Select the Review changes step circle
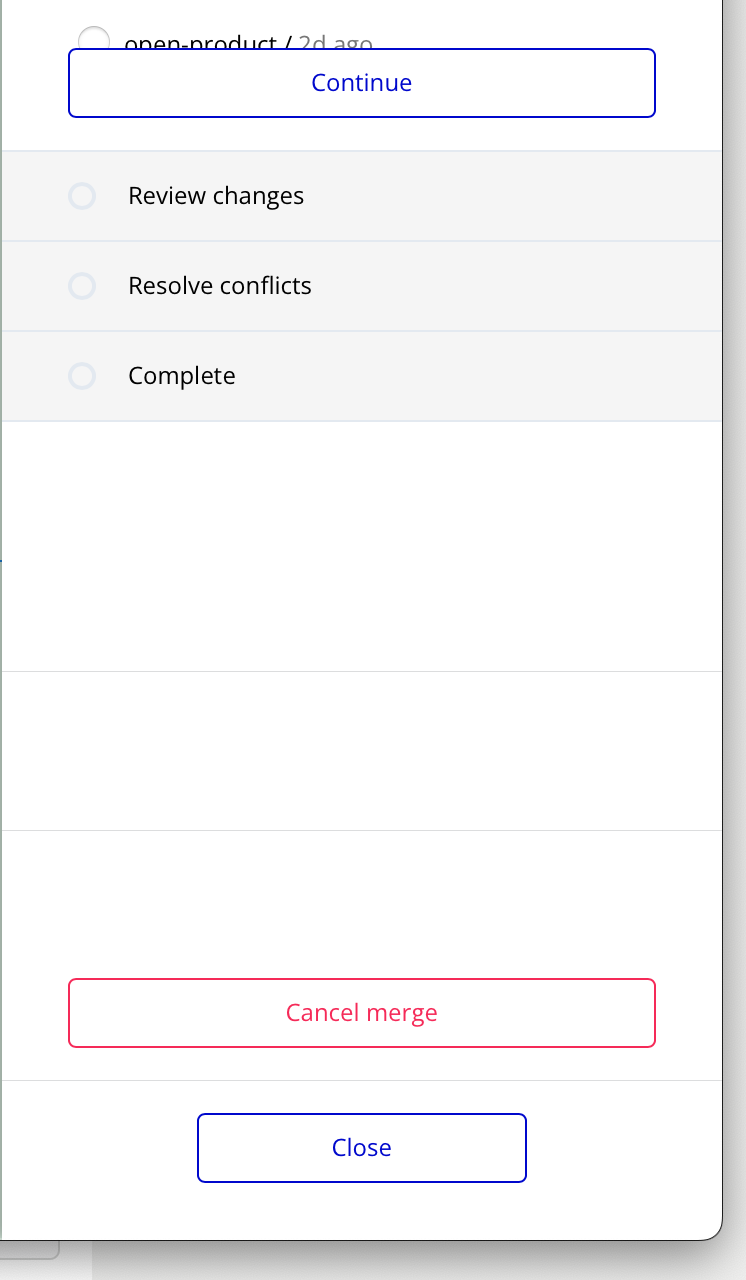Screen dimensions: 746x1280 pyautogui.click(x=82, y=196)
